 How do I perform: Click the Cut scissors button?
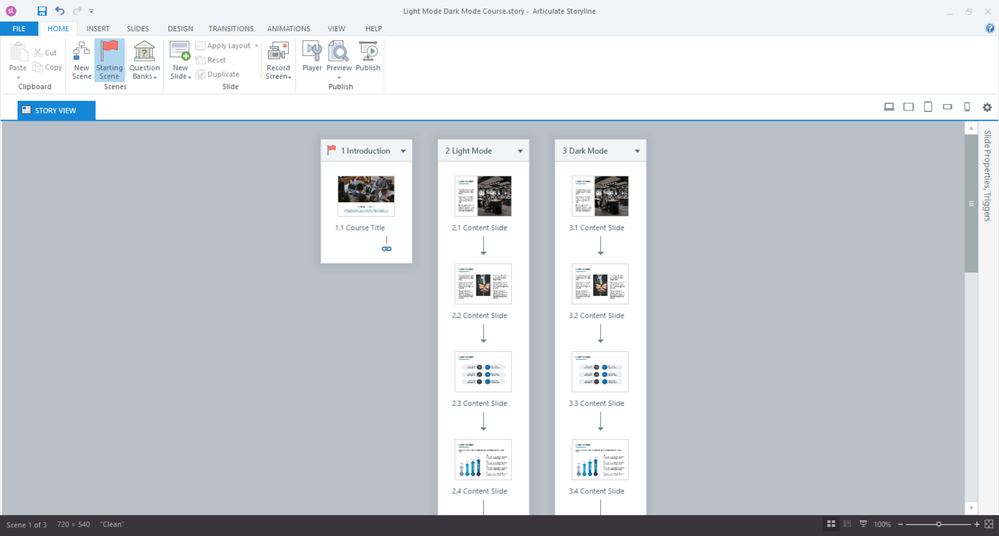(45, 52)
